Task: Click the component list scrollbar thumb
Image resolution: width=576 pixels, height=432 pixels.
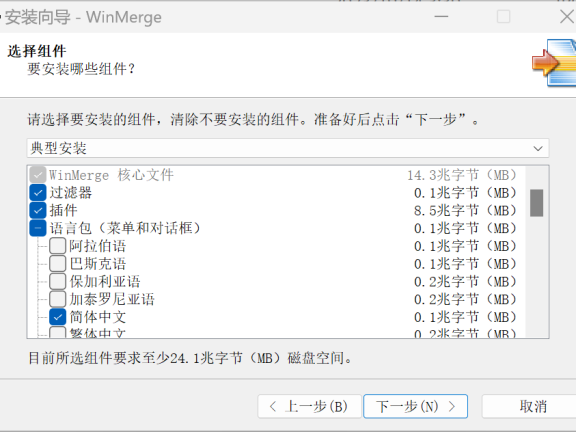Action: (536, 203)
